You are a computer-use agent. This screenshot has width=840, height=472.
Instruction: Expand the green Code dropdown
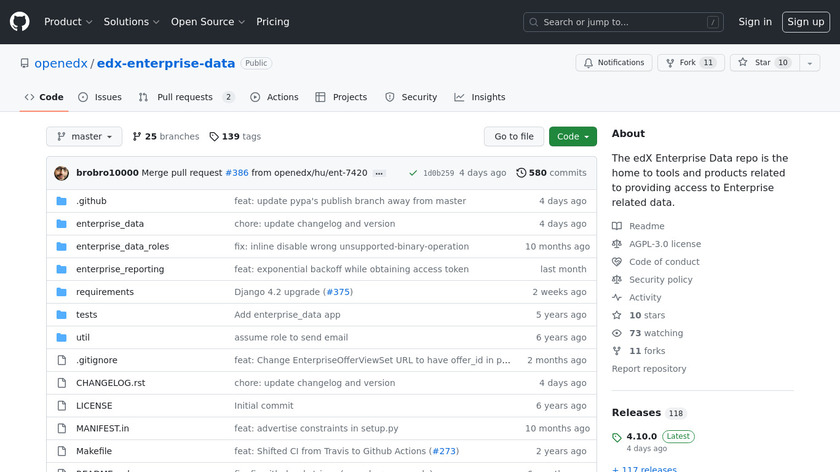[x=572, y=137]
